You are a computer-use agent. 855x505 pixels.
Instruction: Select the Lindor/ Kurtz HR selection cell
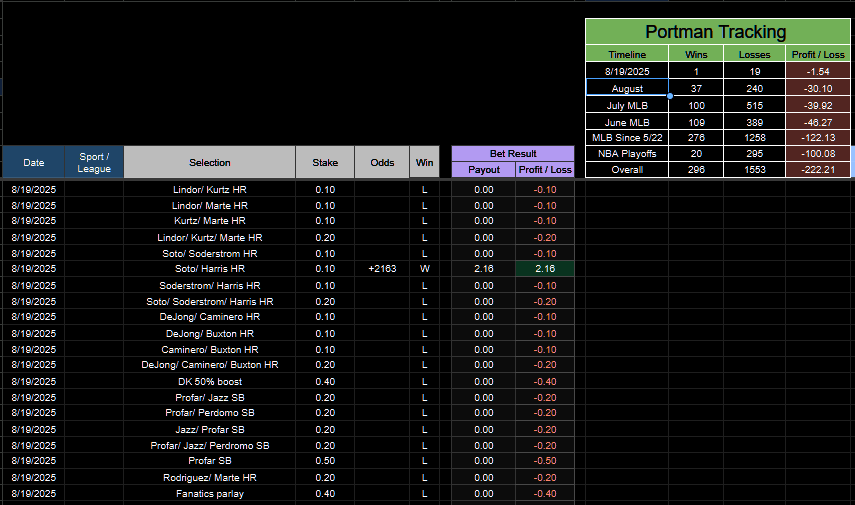click(209, 189)
